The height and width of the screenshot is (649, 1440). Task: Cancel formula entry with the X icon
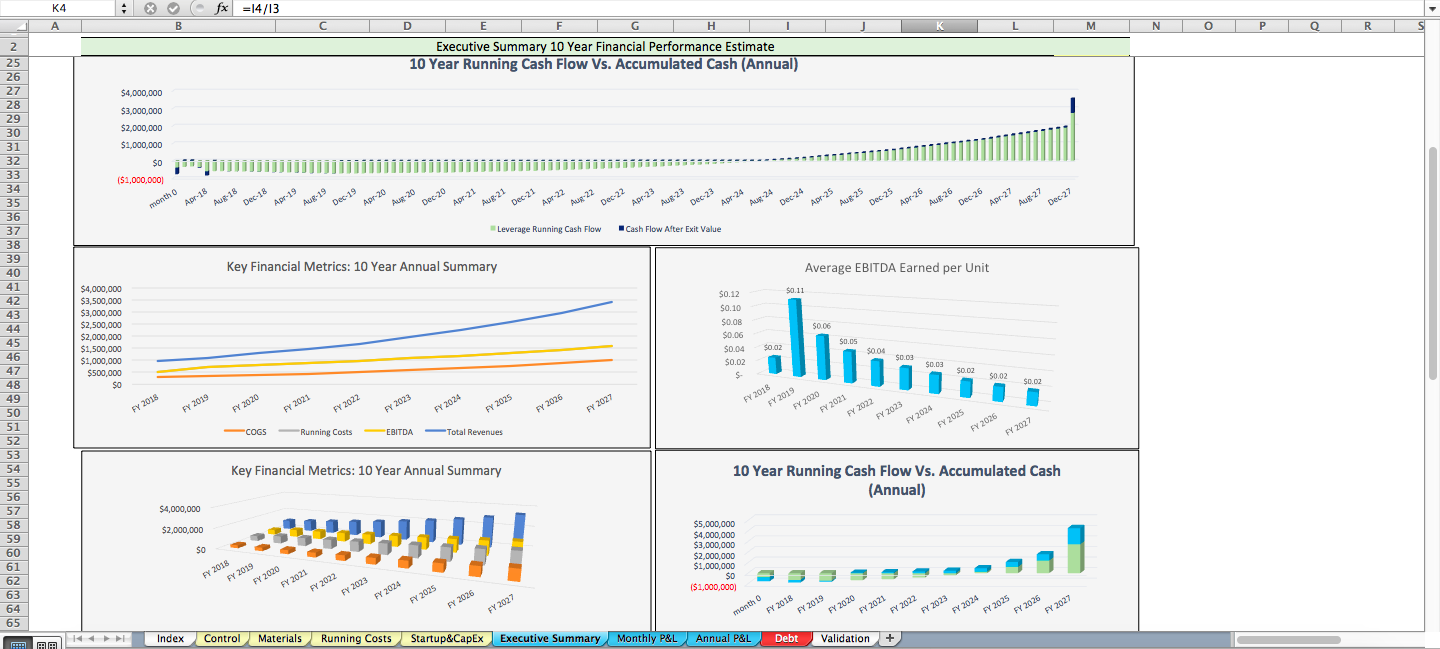click(150, 9)
